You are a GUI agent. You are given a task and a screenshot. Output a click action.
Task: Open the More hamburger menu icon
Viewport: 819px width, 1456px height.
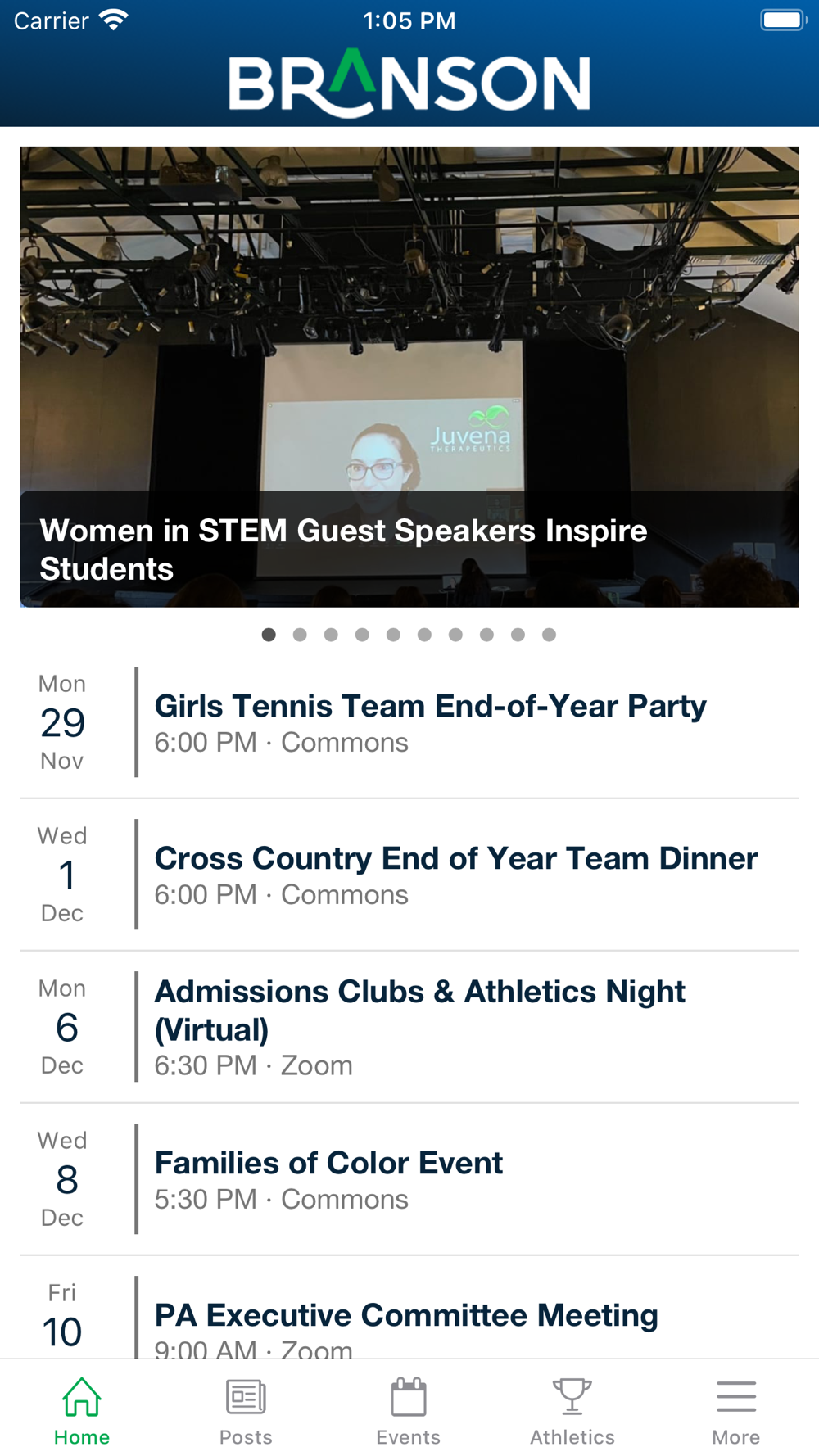tap(735, 1397)
